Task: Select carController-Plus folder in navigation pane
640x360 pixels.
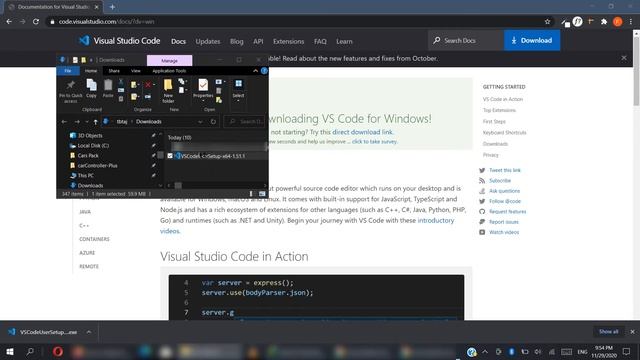Action: tap(97, 165)
